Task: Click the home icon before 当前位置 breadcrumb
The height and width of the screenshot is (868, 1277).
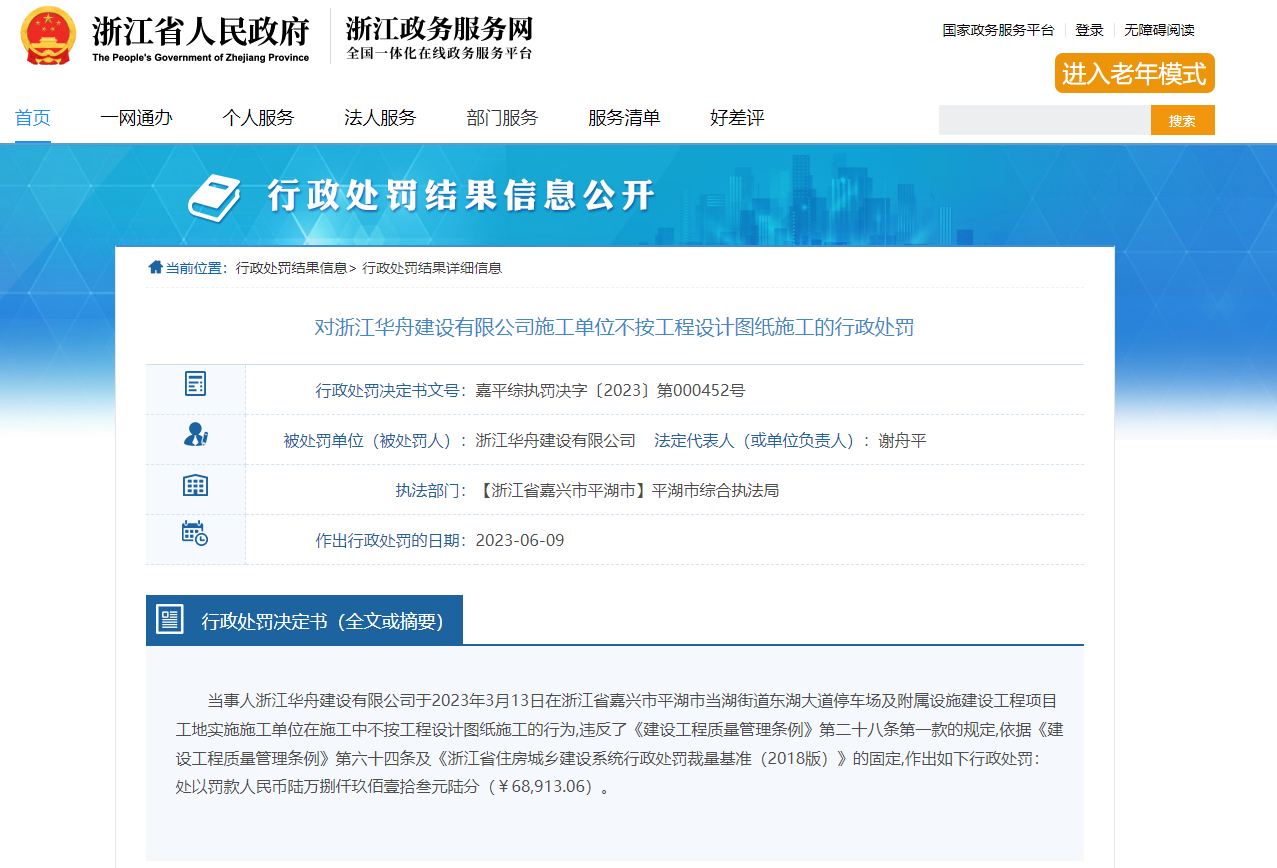Action: pyautogui.click(x=156, y=267)
